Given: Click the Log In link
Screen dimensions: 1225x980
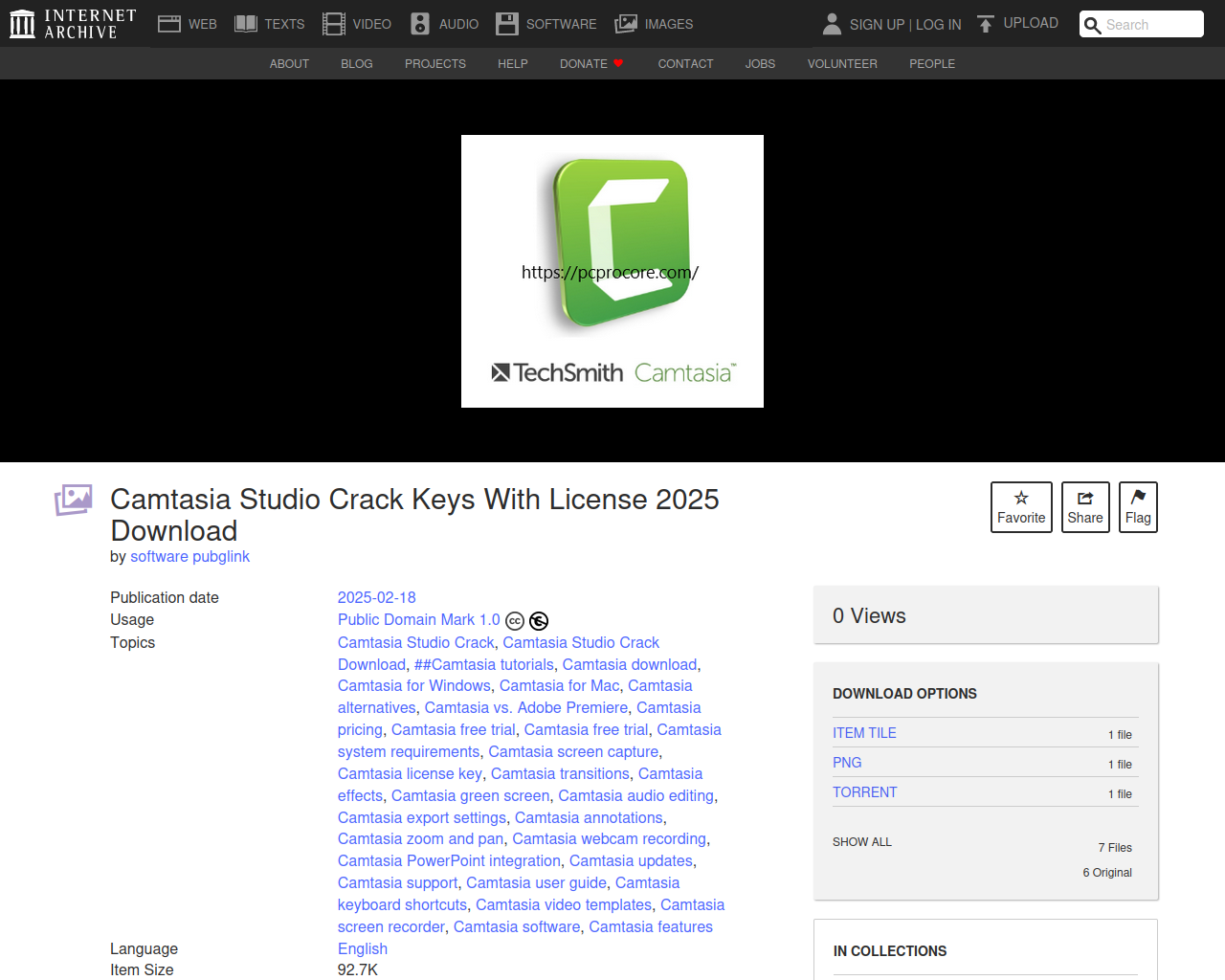Looking at the screenshot, I should click(939, 25).
